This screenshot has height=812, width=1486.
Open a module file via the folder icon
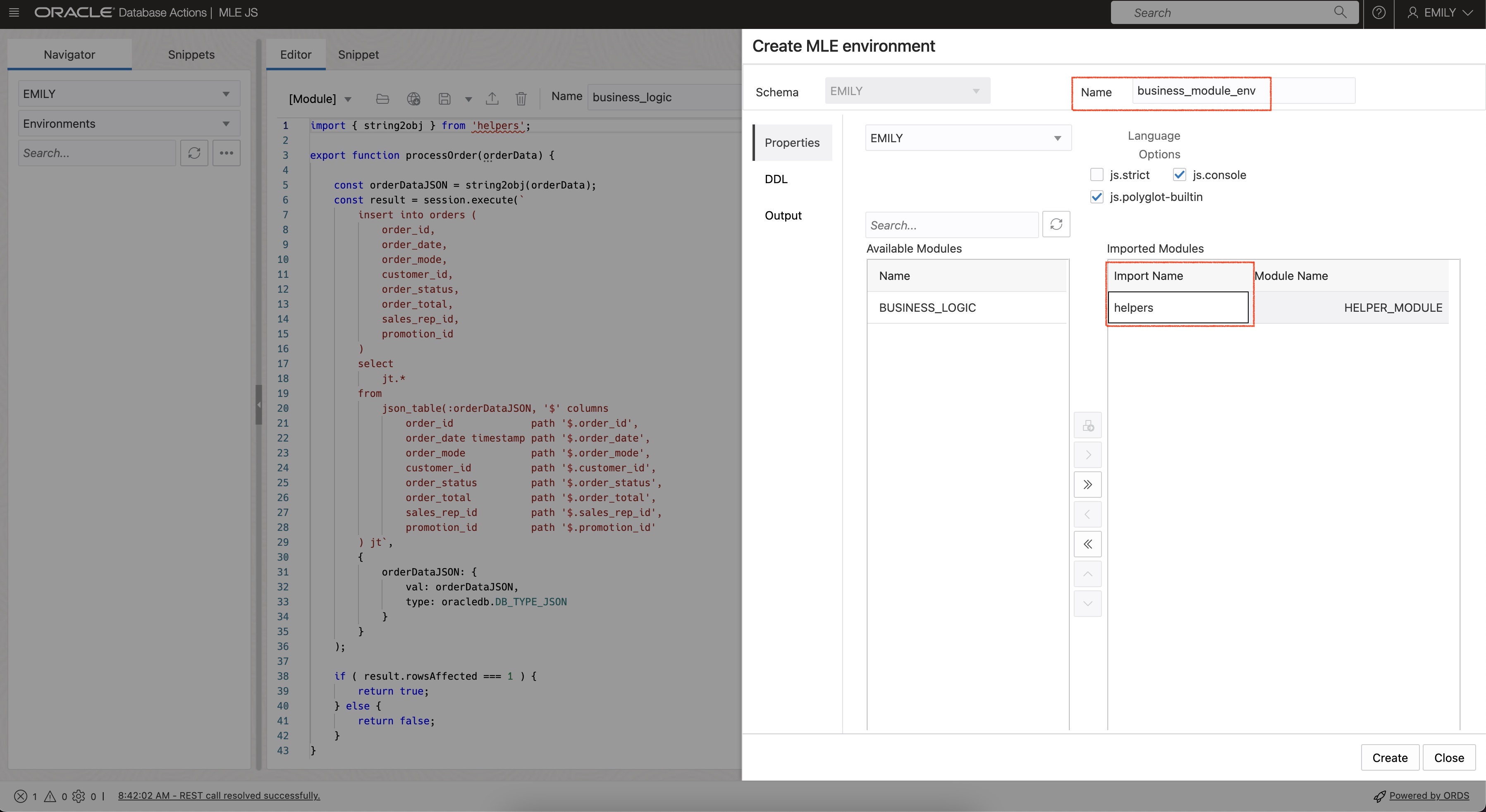(x=382, y=99)
